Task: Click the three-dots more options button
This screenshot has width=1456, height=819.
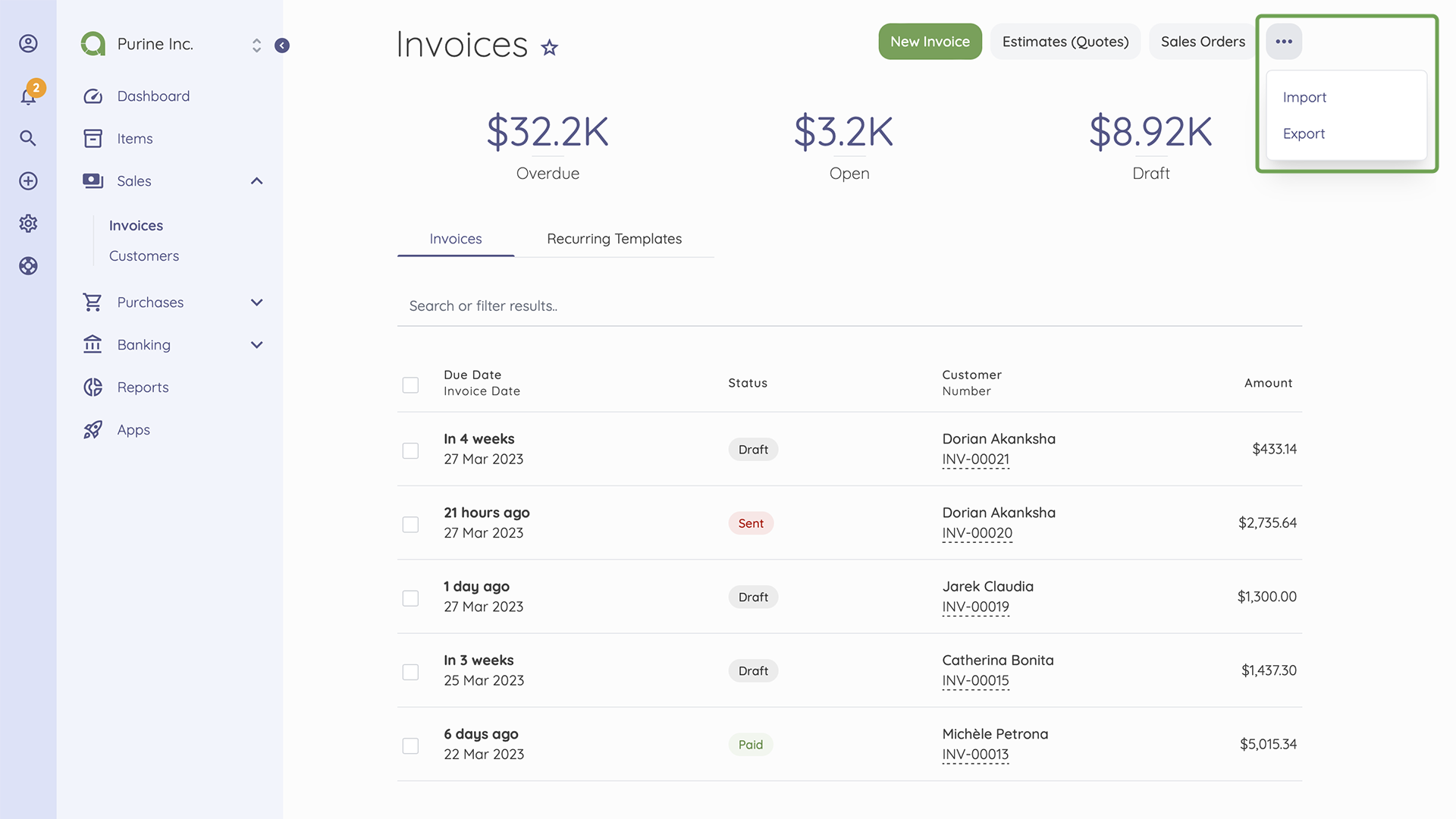Action: (1283, 42)
